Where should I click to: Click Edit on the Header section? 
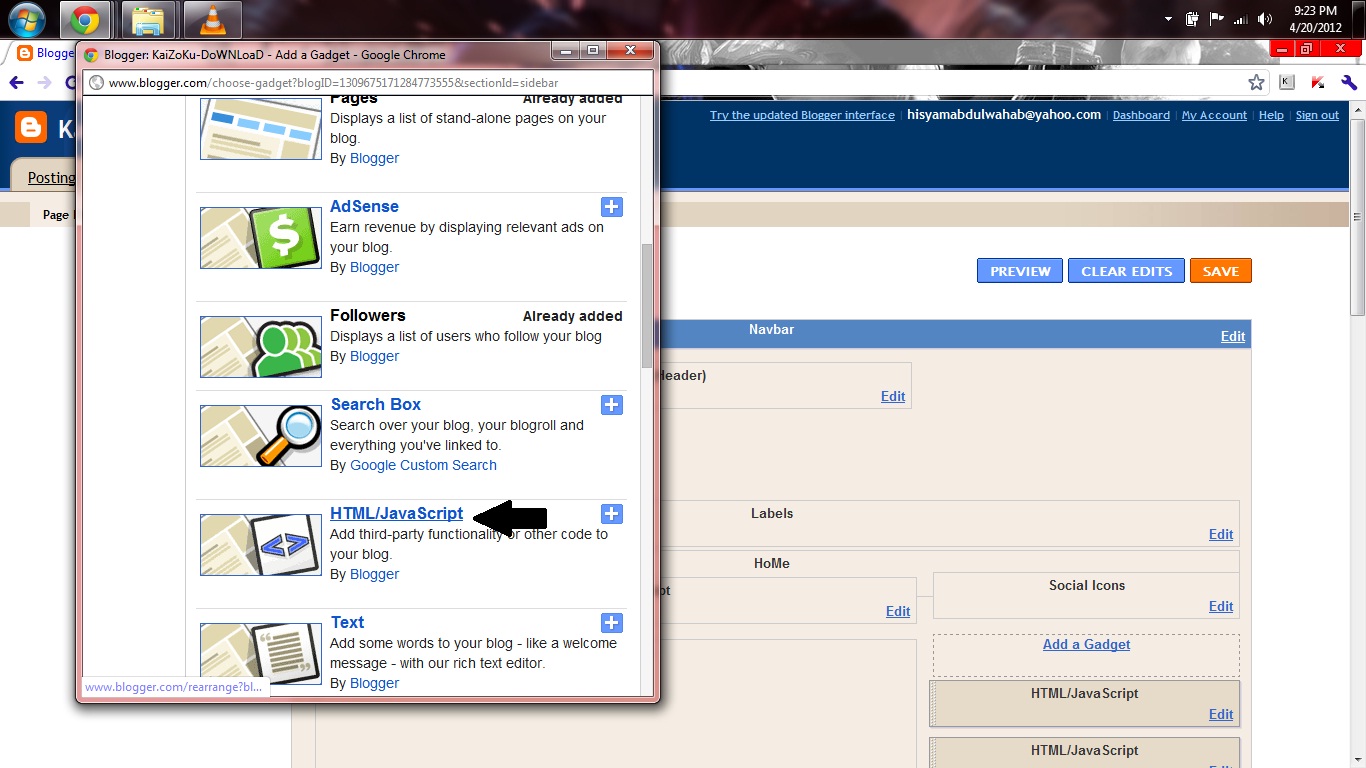(893, 397)
